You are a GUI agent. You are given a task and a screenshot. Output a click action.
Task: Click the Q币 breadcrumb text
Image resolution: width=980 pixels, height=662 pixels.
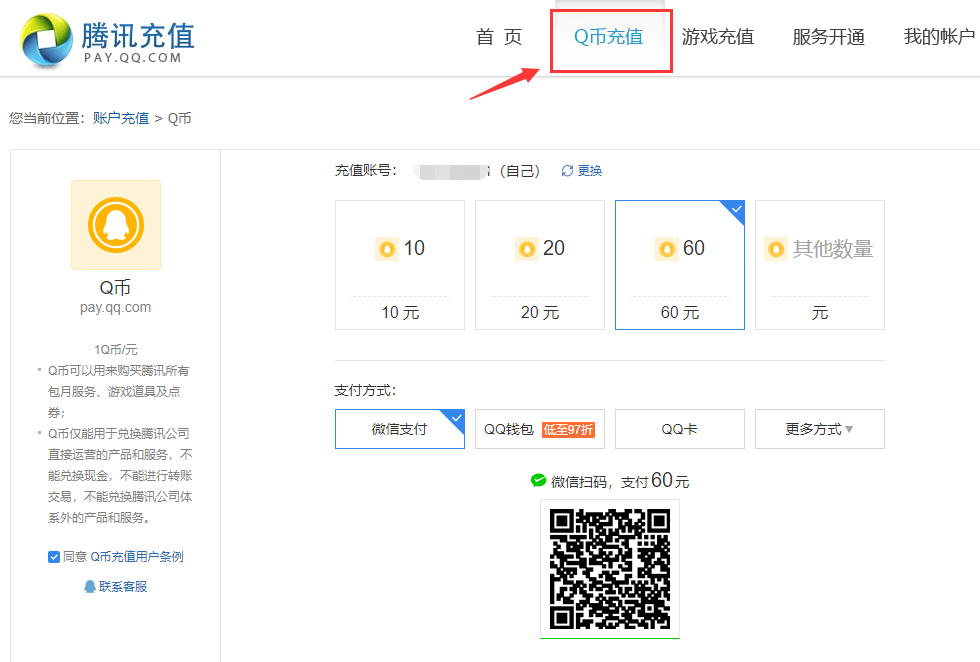point(180,118)
